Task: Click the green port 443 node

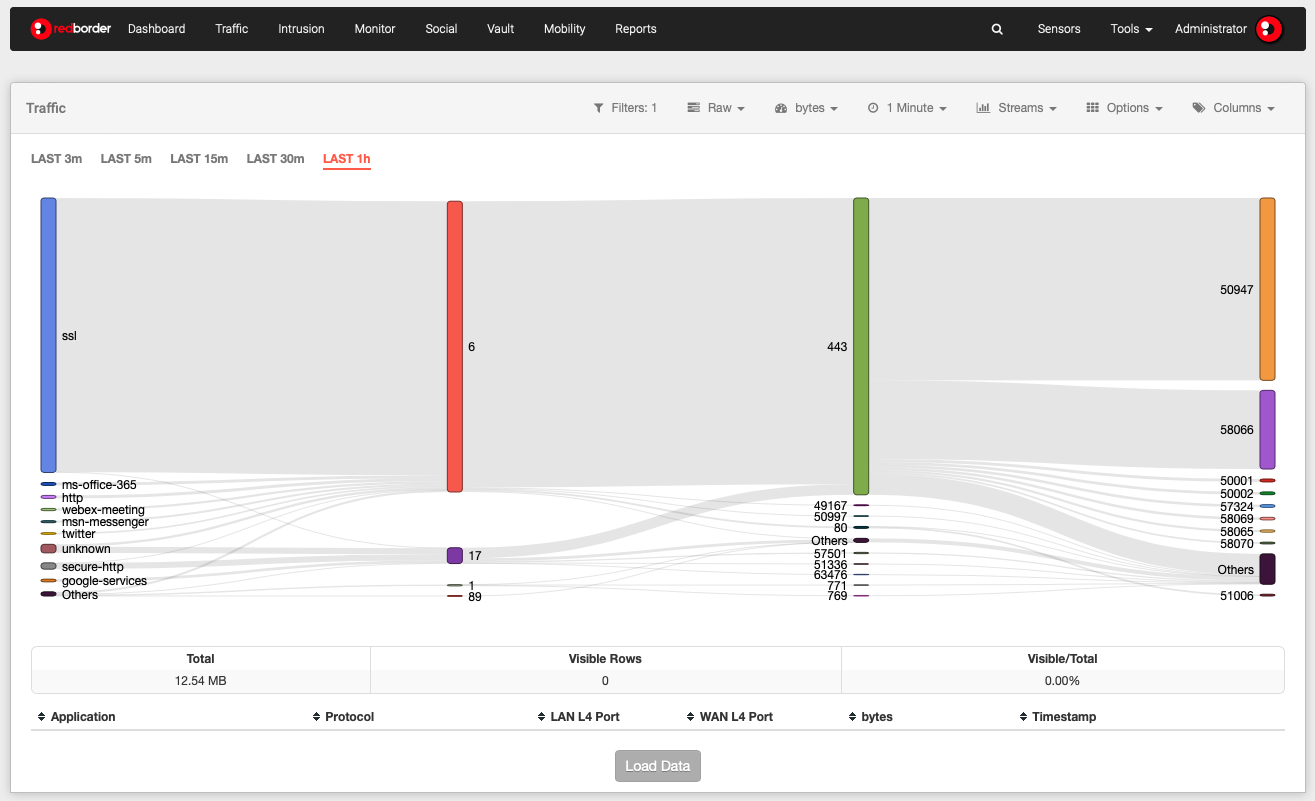Action: (x=861, y=347)
